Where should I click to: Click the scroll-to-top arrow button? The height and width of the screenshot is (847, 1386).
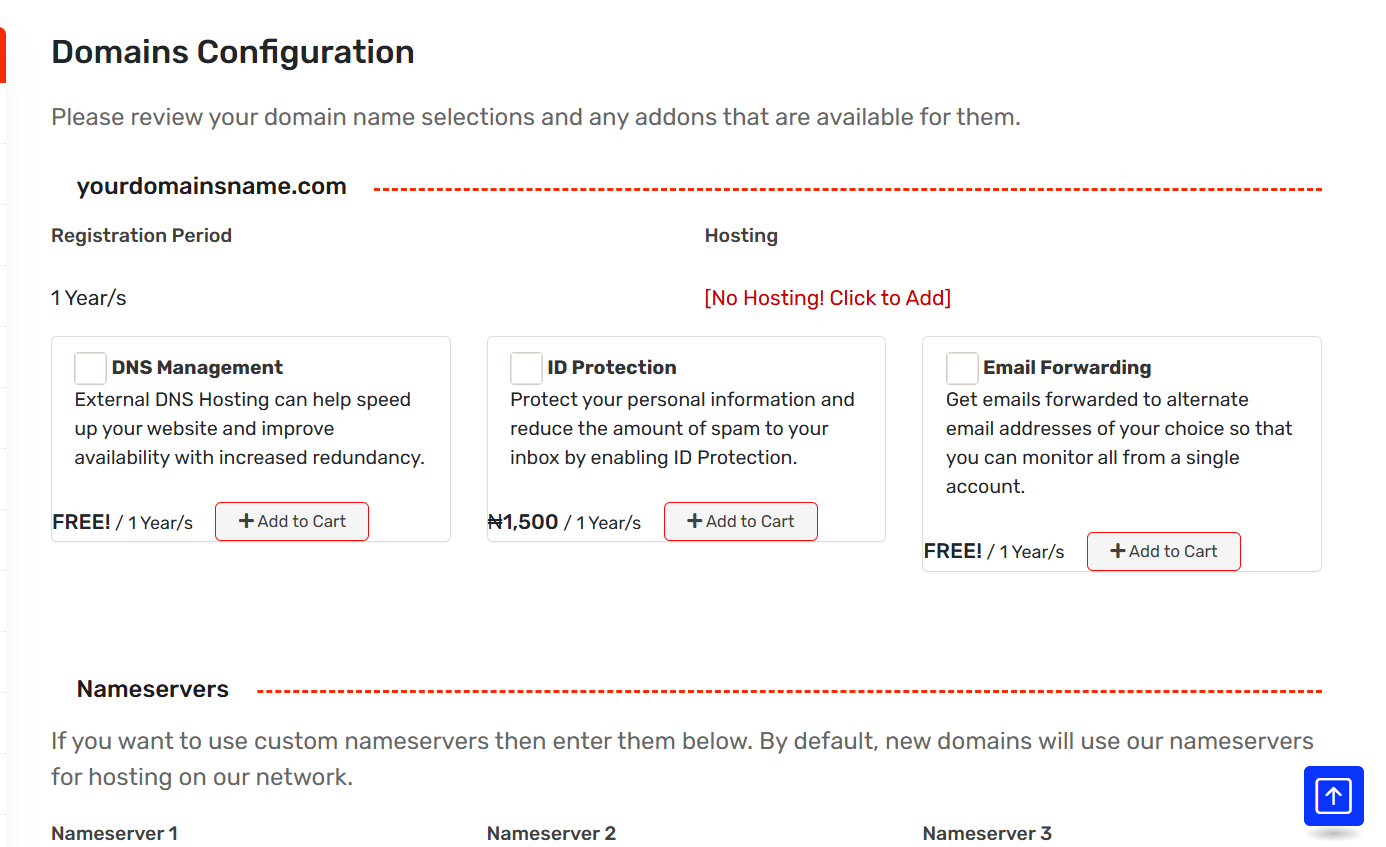point(1333,796)
